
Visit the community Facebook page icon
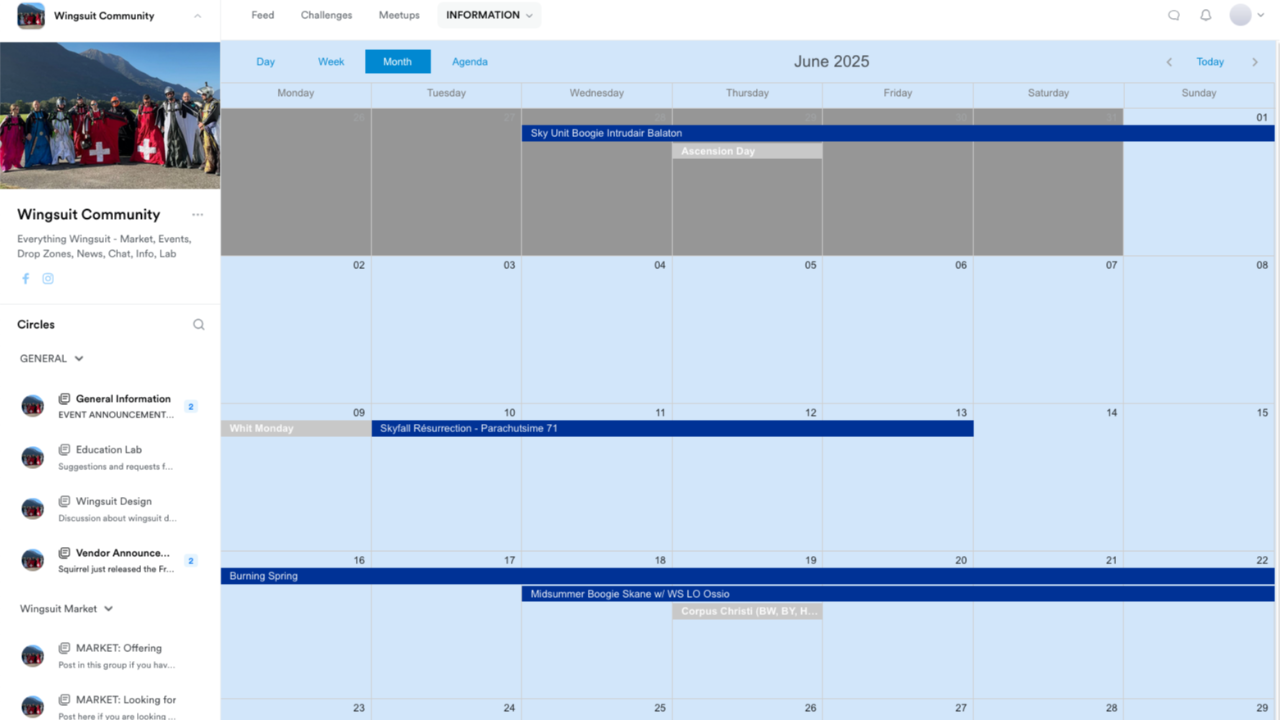click(26, 279)
